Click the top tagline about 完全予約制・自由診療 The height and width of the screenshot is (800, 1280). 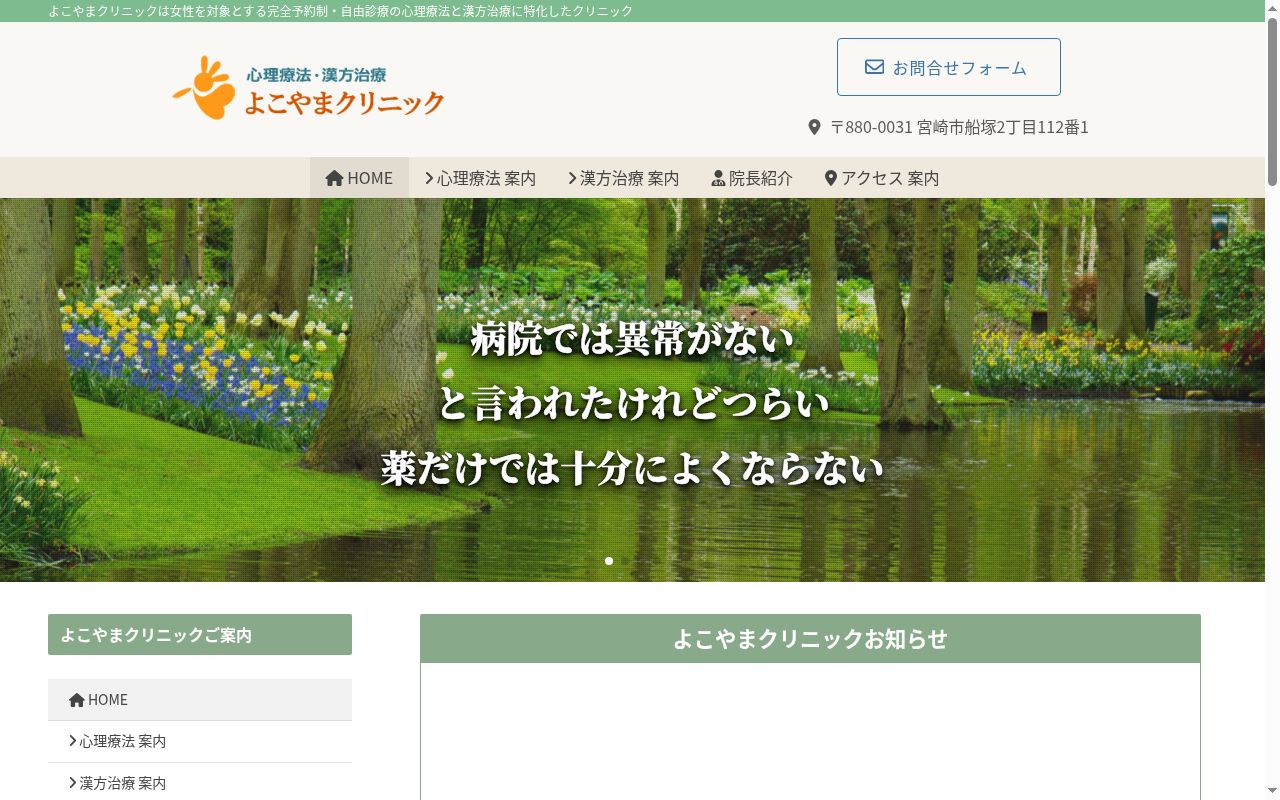(x=341, y=11)
